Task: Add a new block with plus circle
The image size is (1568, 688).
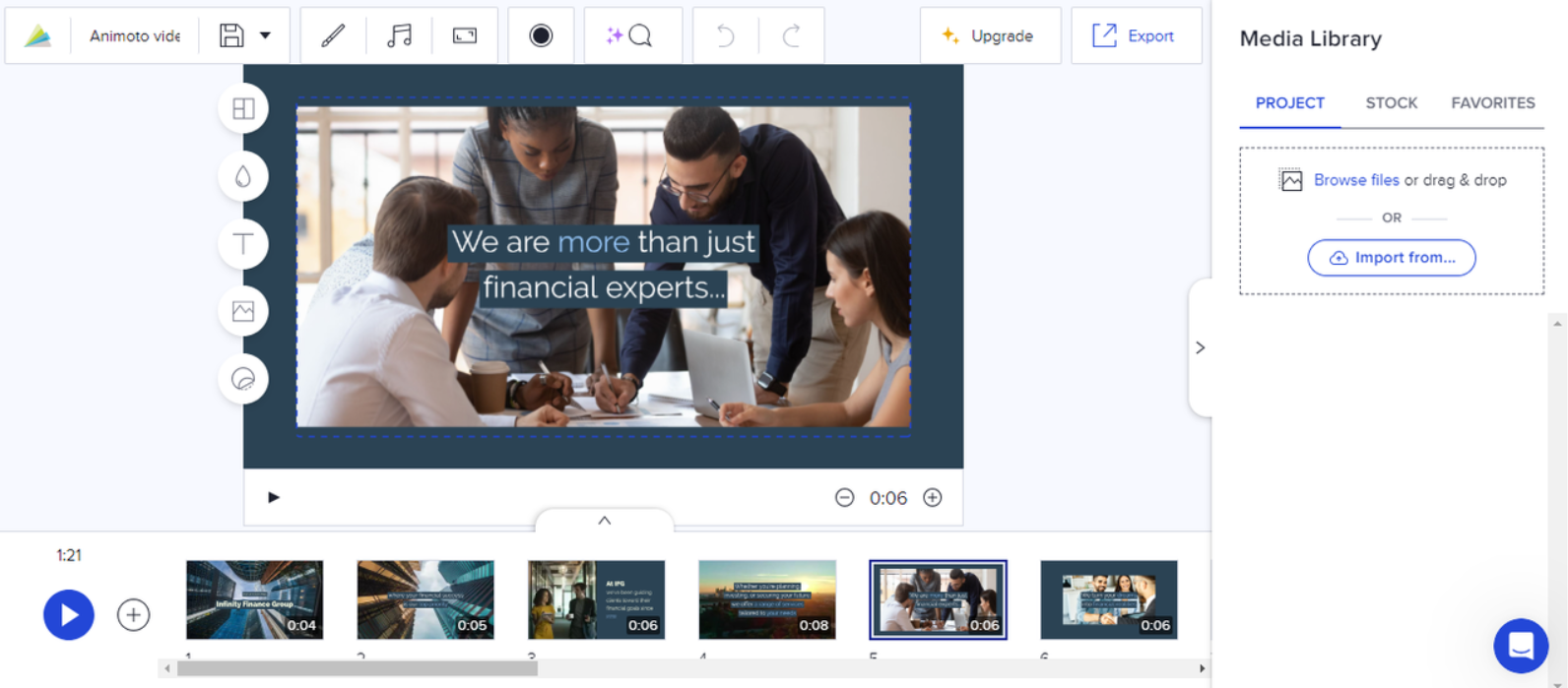Action: 133,615
